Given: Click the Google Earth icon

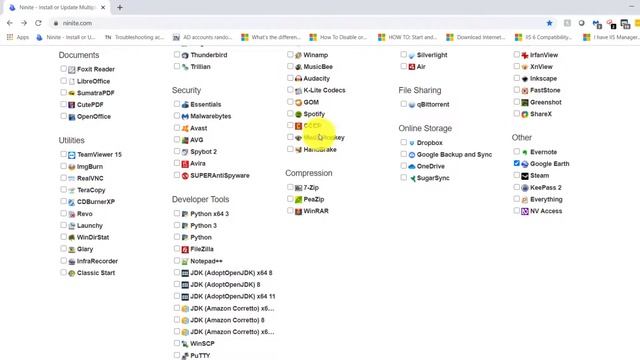Looking at the screenshot, I should [525, 164].
